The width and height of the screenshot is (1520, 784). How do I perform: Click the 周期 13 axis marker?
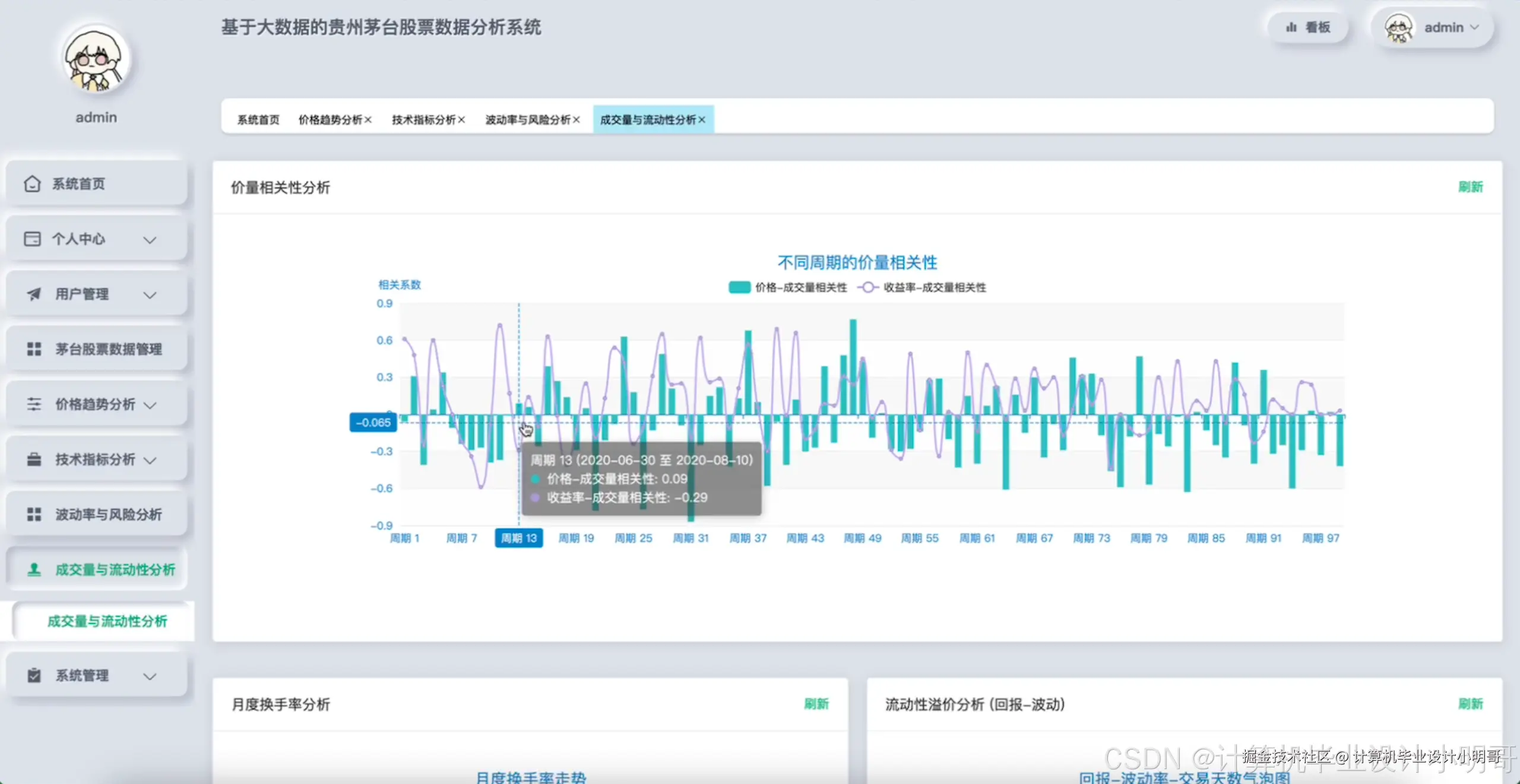coord(518,538)
